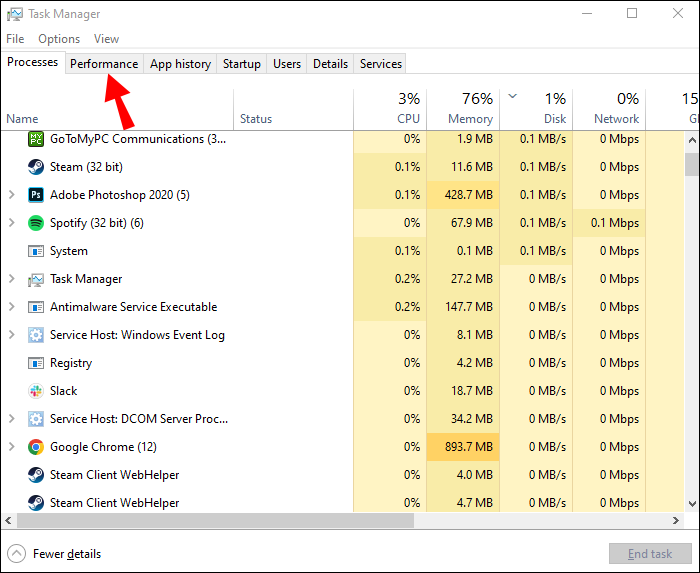The width and height of the screenshot is (700, 573).
Task: Click the GoToMyPC Communications process icon
Action: [36, 139]
